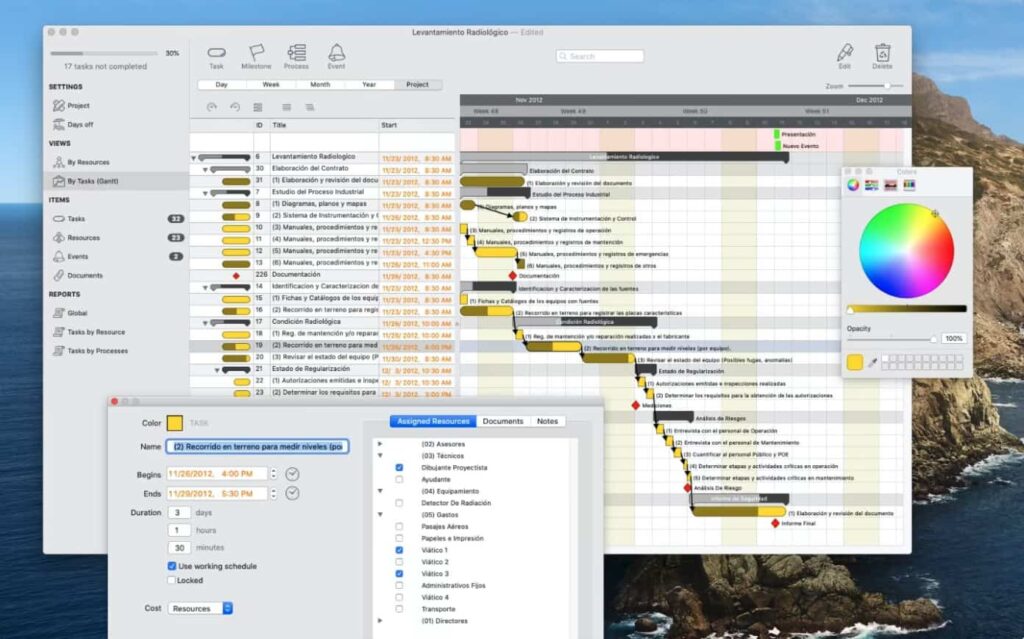Insert a Milestone from the toolbar
1024x639 pixels.
[x=256, y=52]
